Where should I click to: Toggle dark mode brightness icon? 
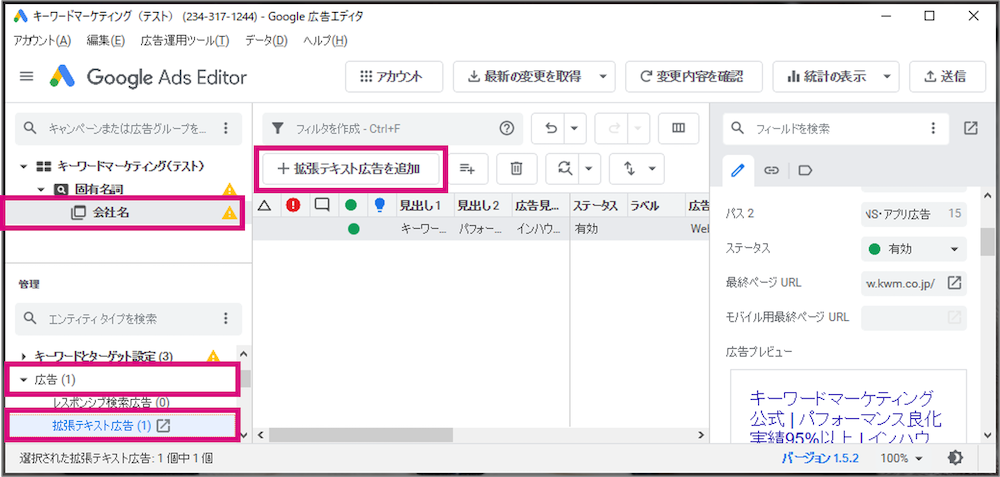click(x=955, y=457)
